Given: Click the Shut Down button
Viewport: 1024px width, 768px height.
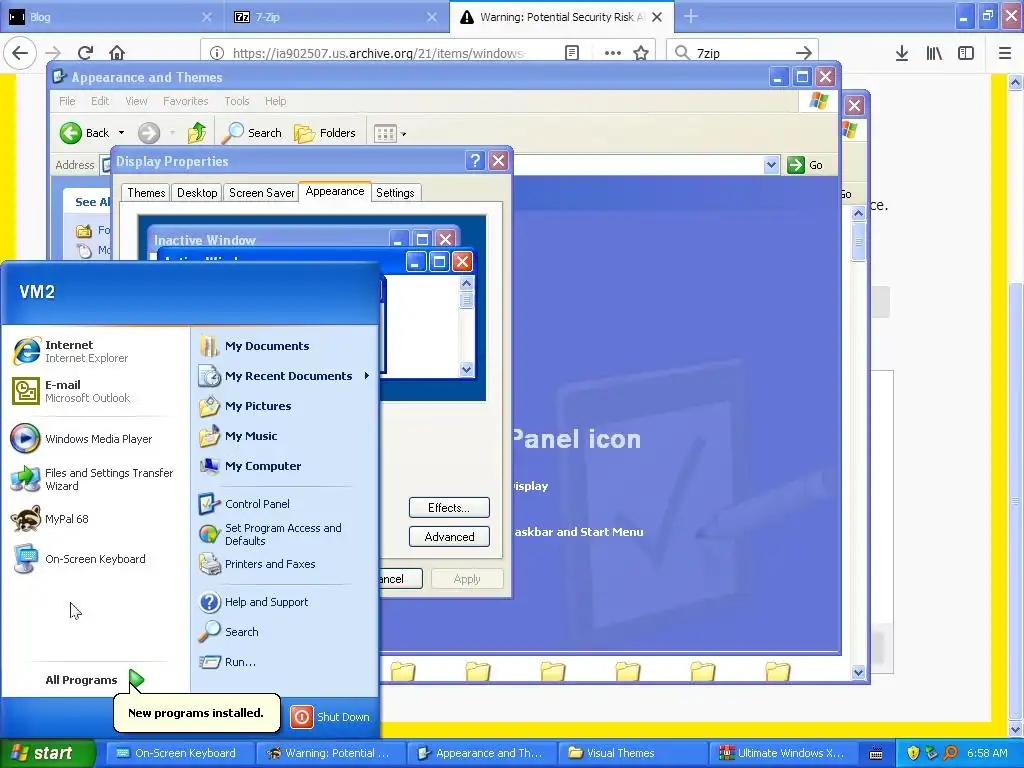Looking at the screenshot, I should (x=330, y=717).
